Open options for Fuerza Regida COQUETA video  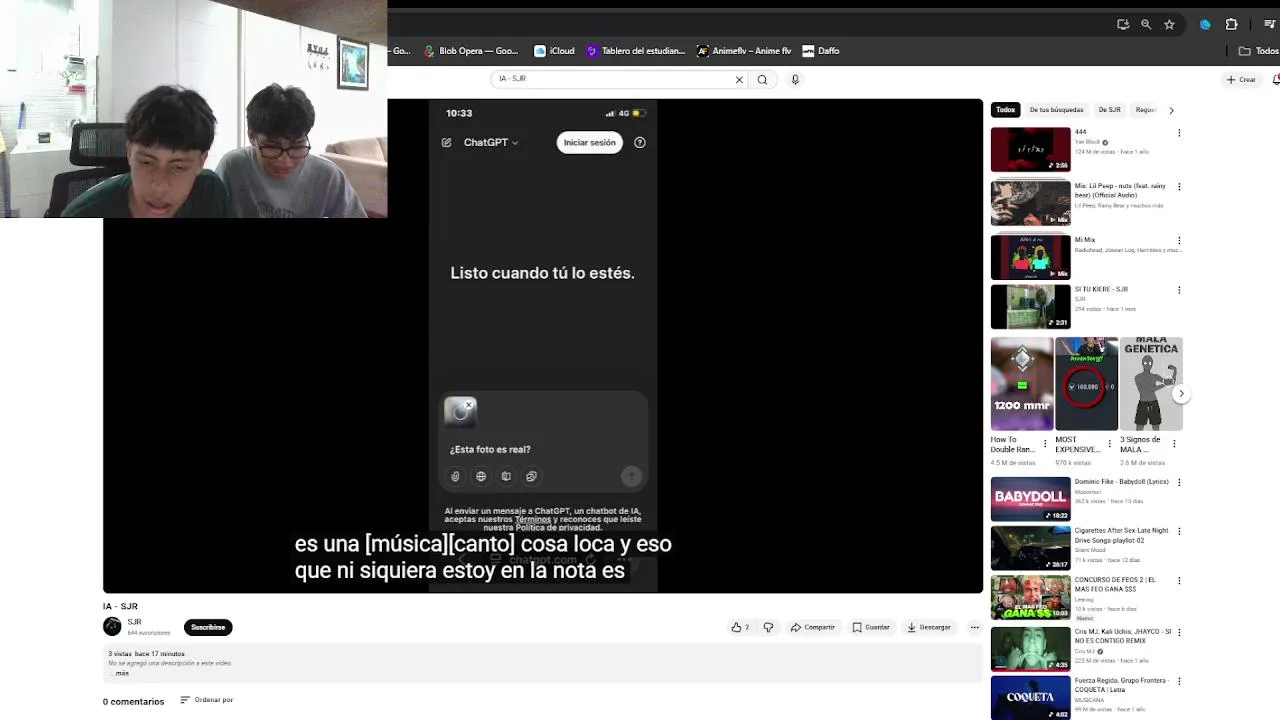pyautogui.click(x=1179, y=681)
